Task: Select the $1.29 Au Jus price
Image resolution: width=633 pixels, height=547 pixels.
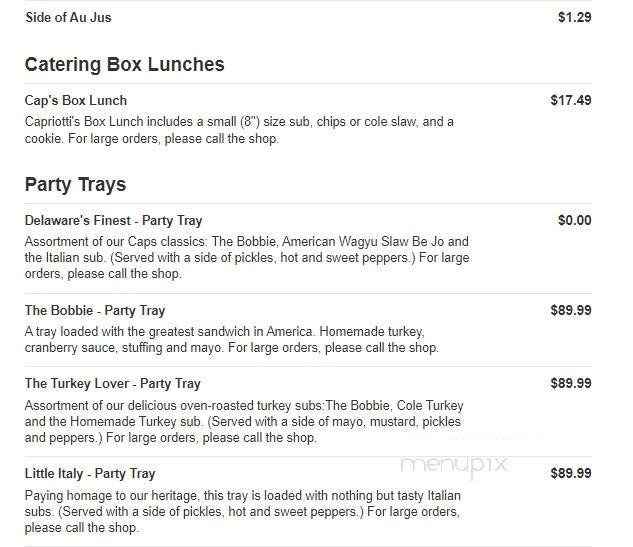Action: tap(574, 17)
